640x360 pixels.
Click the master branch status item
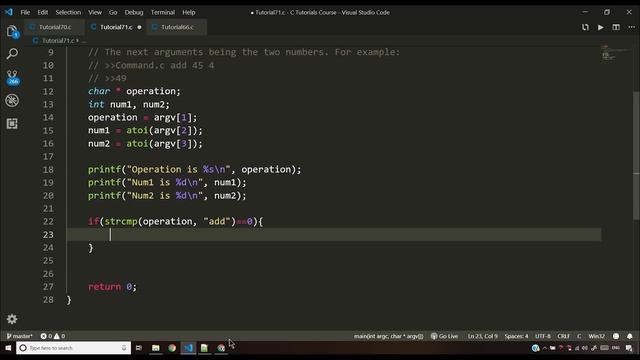(19, 336)
